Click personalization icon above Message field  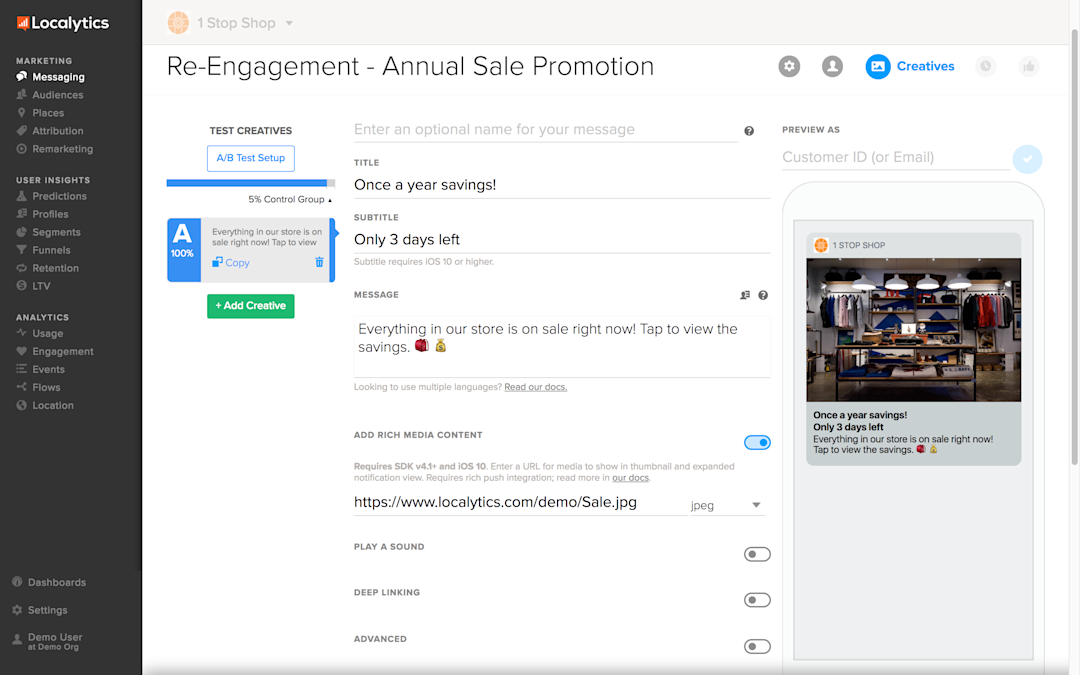pyautogui.click(x=745, y=295)
